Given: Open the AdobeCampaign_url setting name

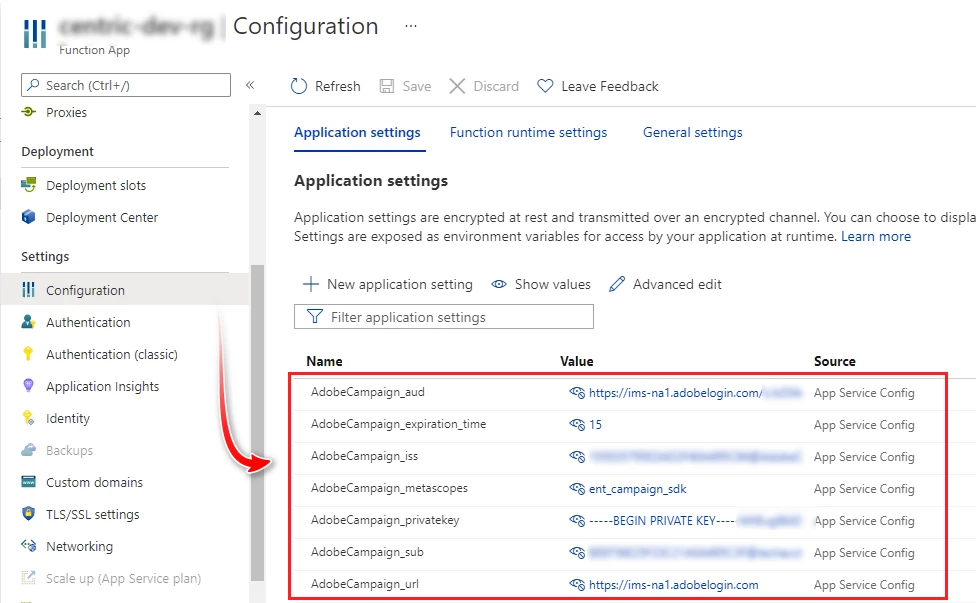Looking at the screenshot, I should [365, 584].
